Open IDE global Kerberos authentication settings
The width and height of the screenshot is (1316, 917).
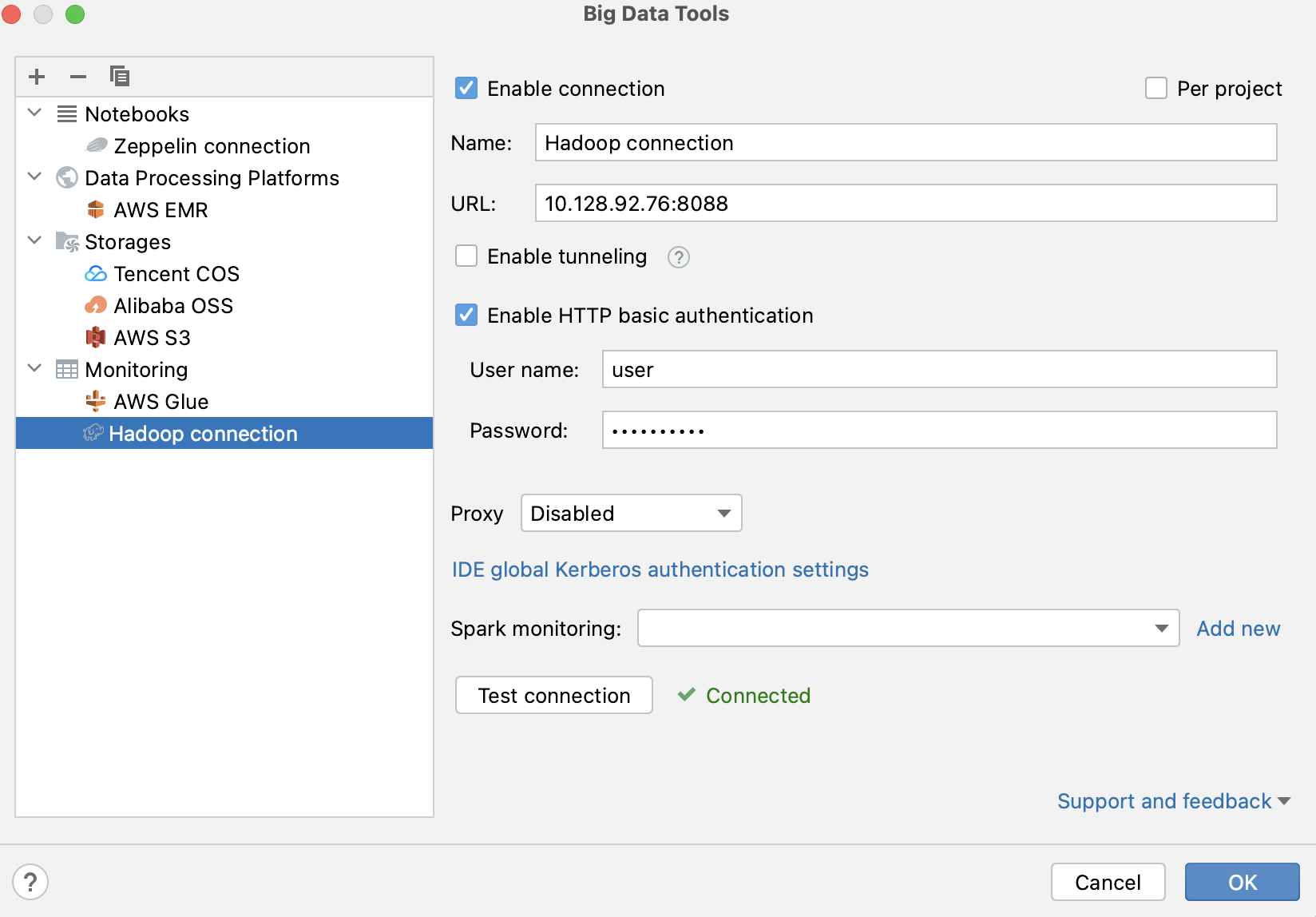pyautogui.click(x=660, y=570)
